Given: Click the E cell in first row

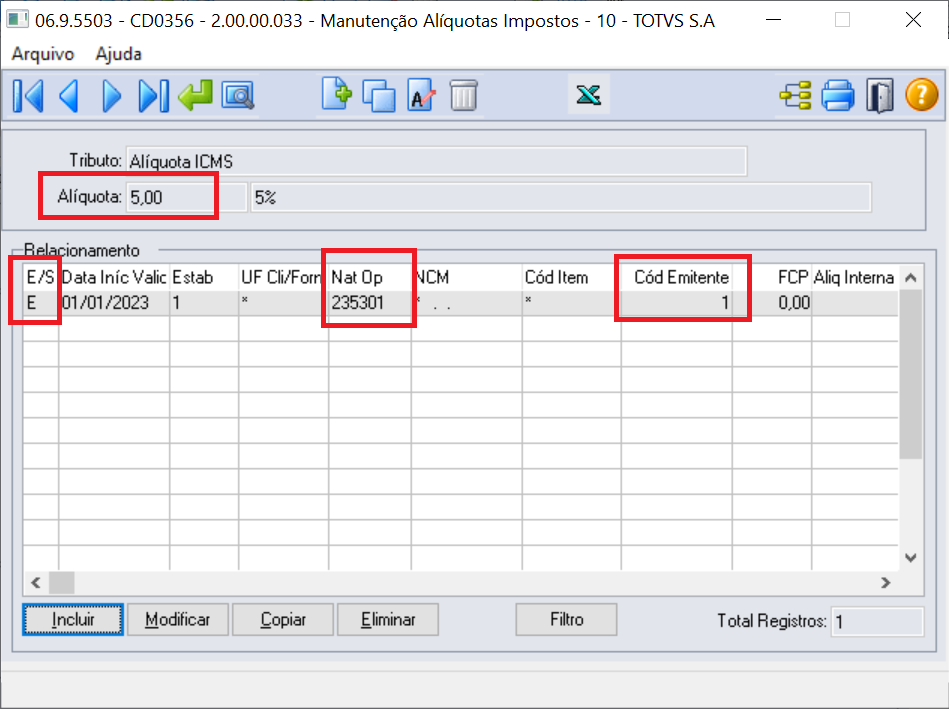Looking at the screenshot, I should coord(40,303).
